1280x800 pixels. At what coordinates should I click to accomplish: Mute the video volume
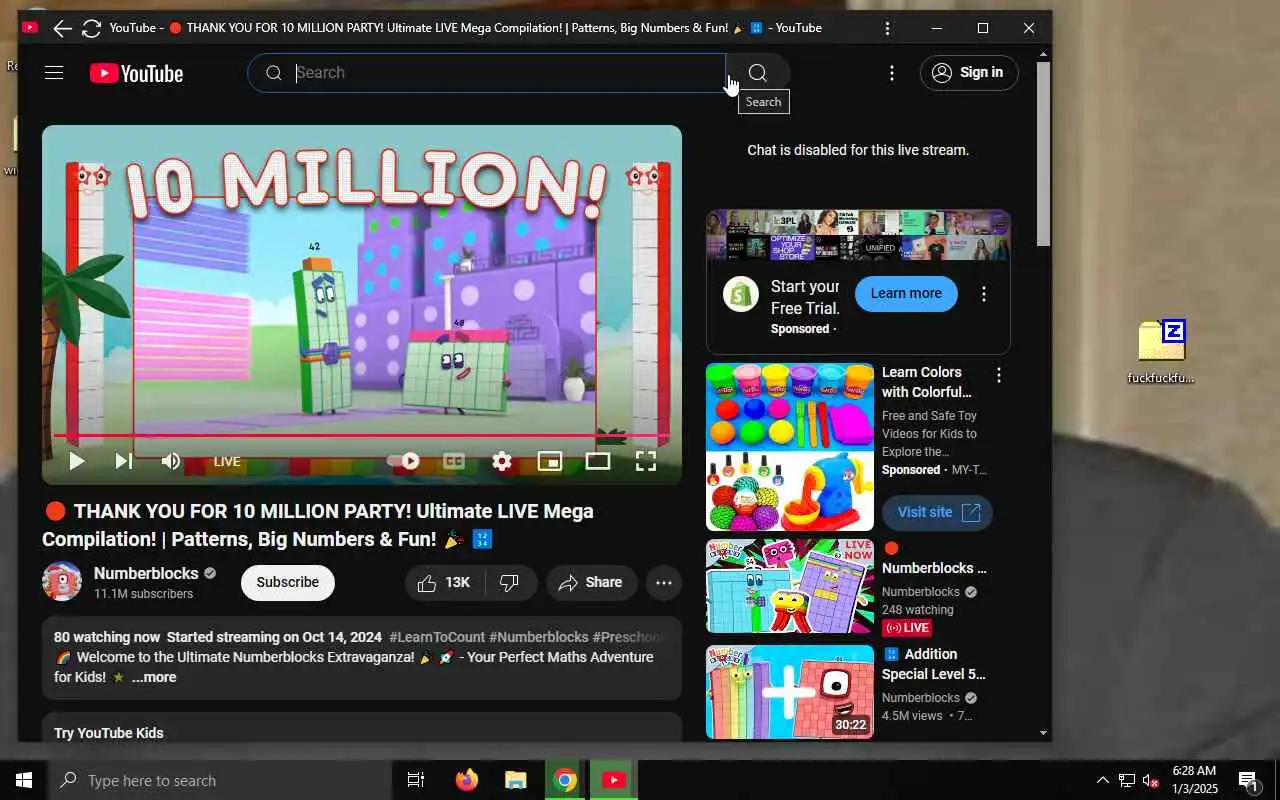click(171, 461)
